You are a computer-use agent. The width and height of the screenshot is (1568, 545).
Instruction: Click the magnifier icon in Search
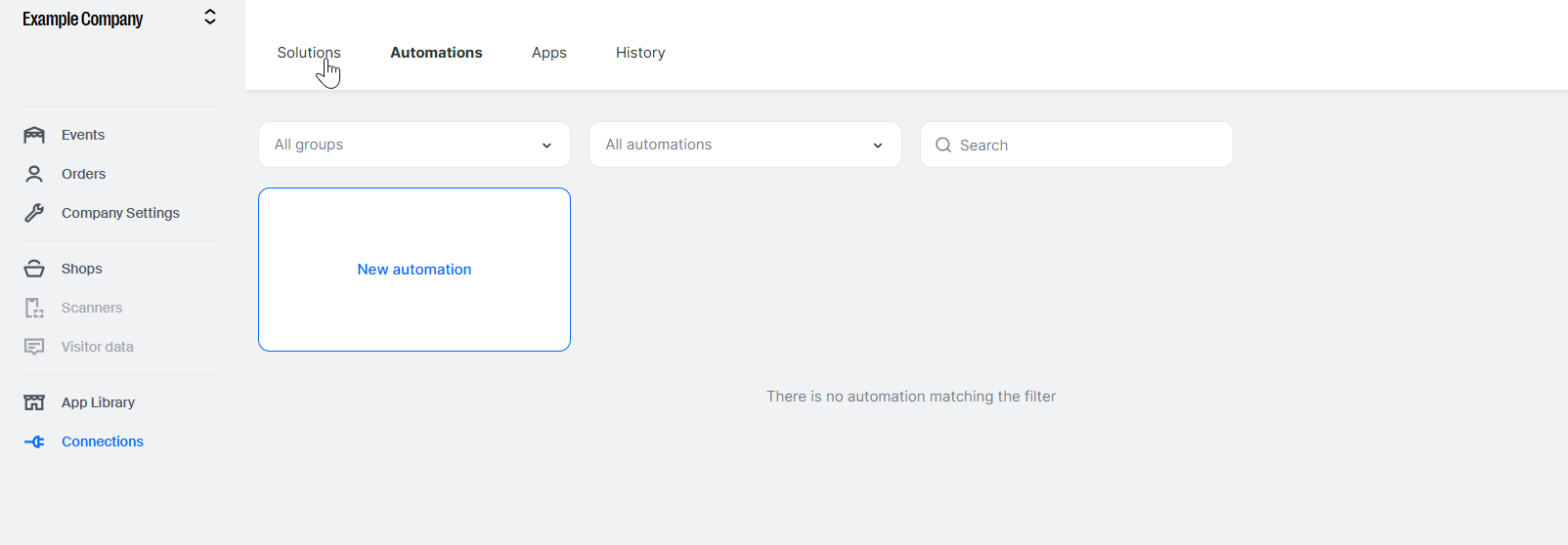click(943, 145)
